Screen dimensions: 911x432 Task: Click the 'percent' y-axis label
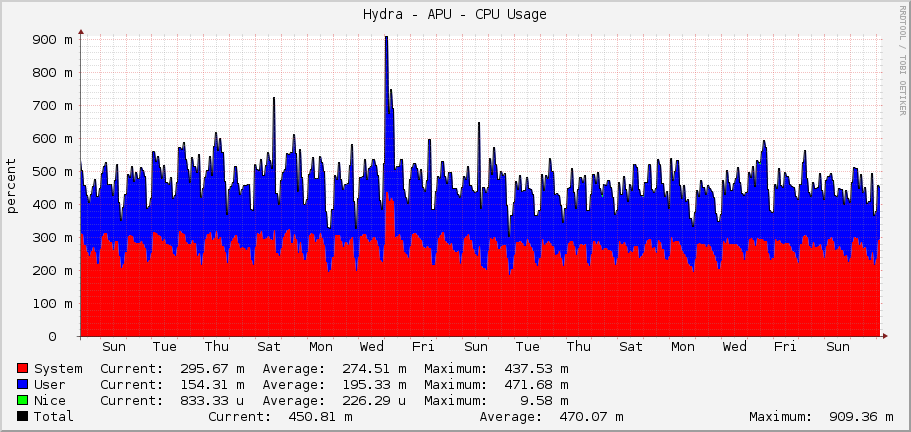tap(12, 185)
